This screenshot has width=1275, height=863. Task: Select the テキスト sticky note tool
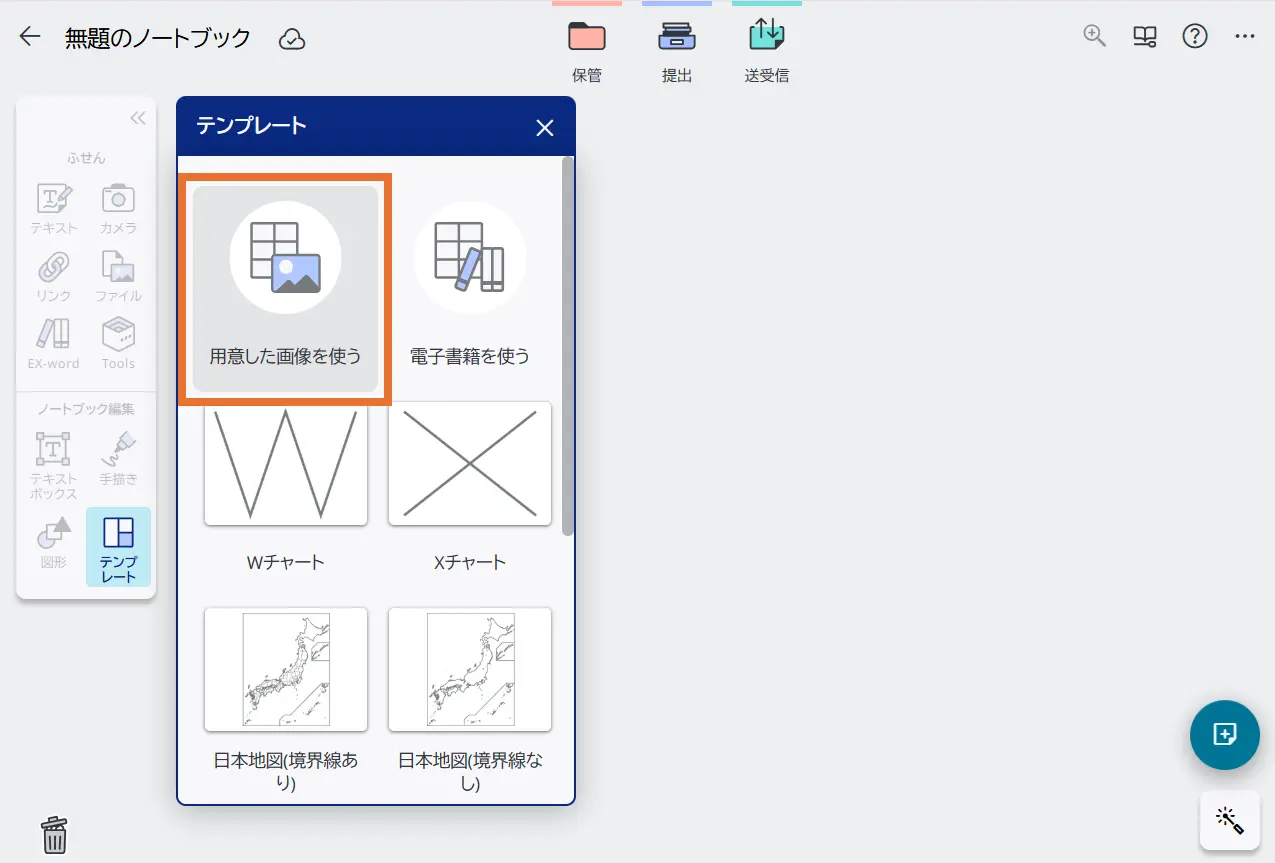[53, 208]
